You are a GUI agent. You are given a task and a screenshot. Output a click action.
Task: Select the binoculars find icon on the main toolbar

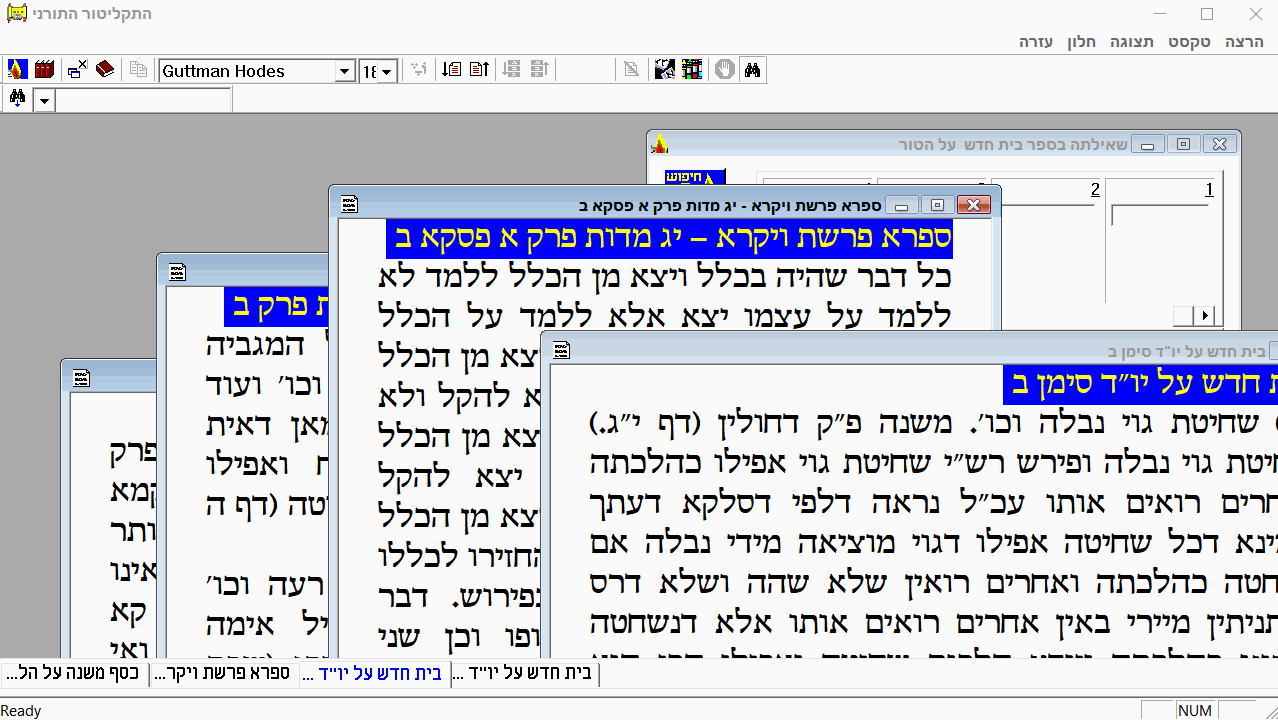click(x=752, y=69)
